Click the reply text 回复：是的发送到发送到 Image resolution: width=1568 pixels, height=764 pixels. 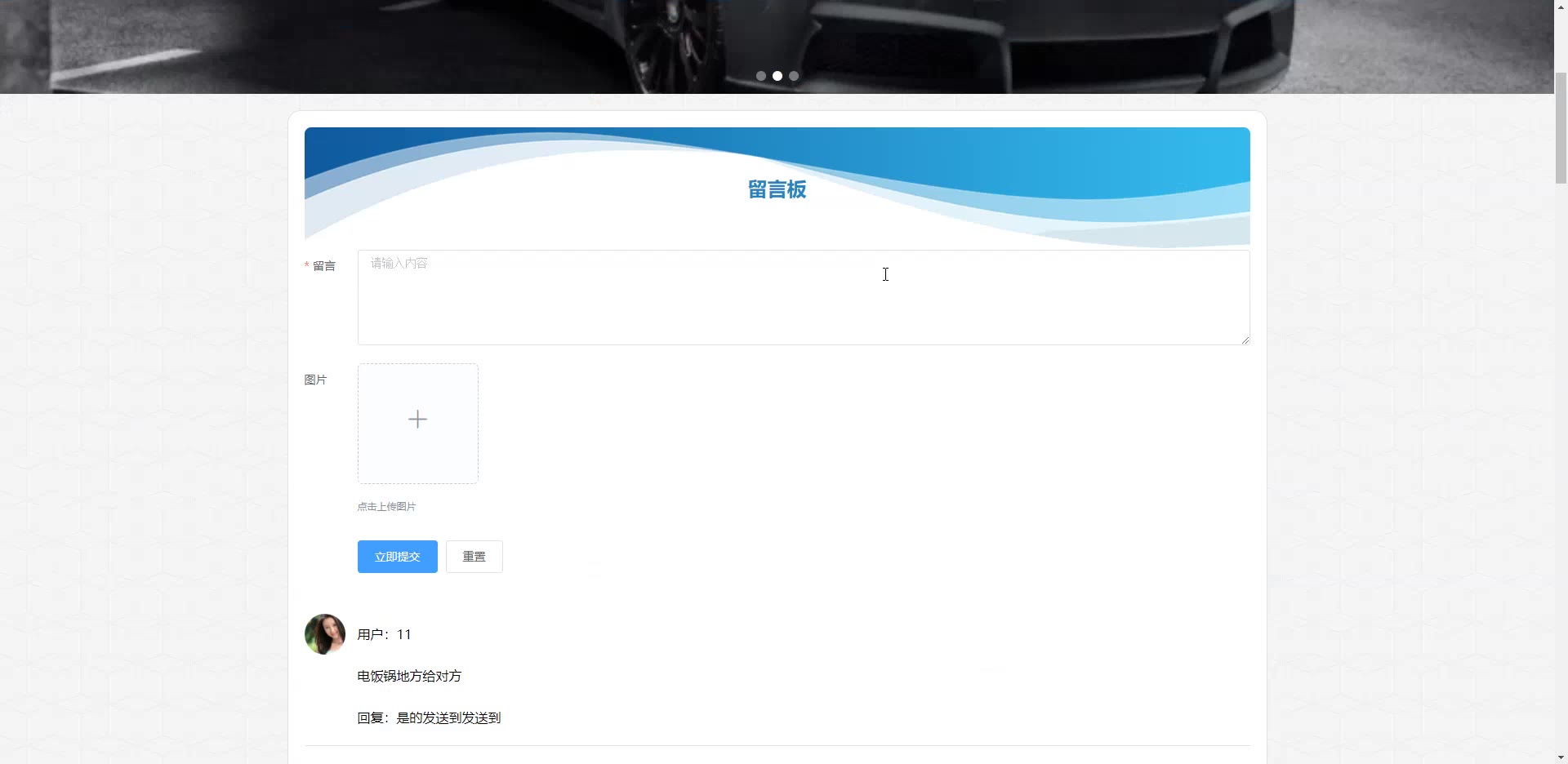coord(429,718)
